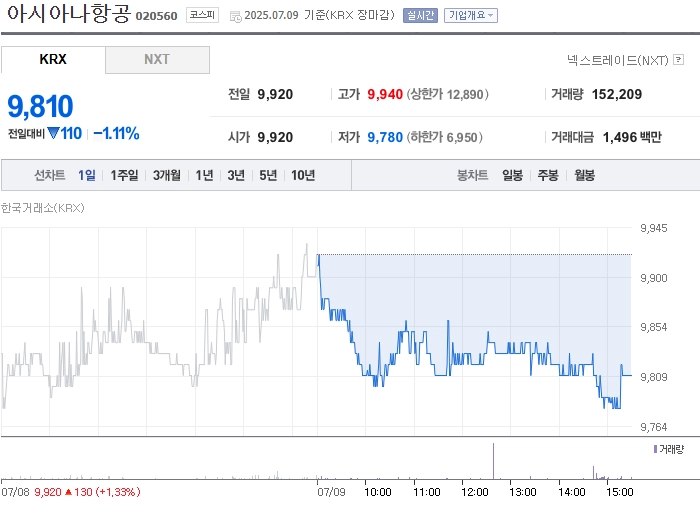The height and width of the screenshot is (515, 700).
Task: Open the 기업개요 dropdown
Action: point(471,15)
